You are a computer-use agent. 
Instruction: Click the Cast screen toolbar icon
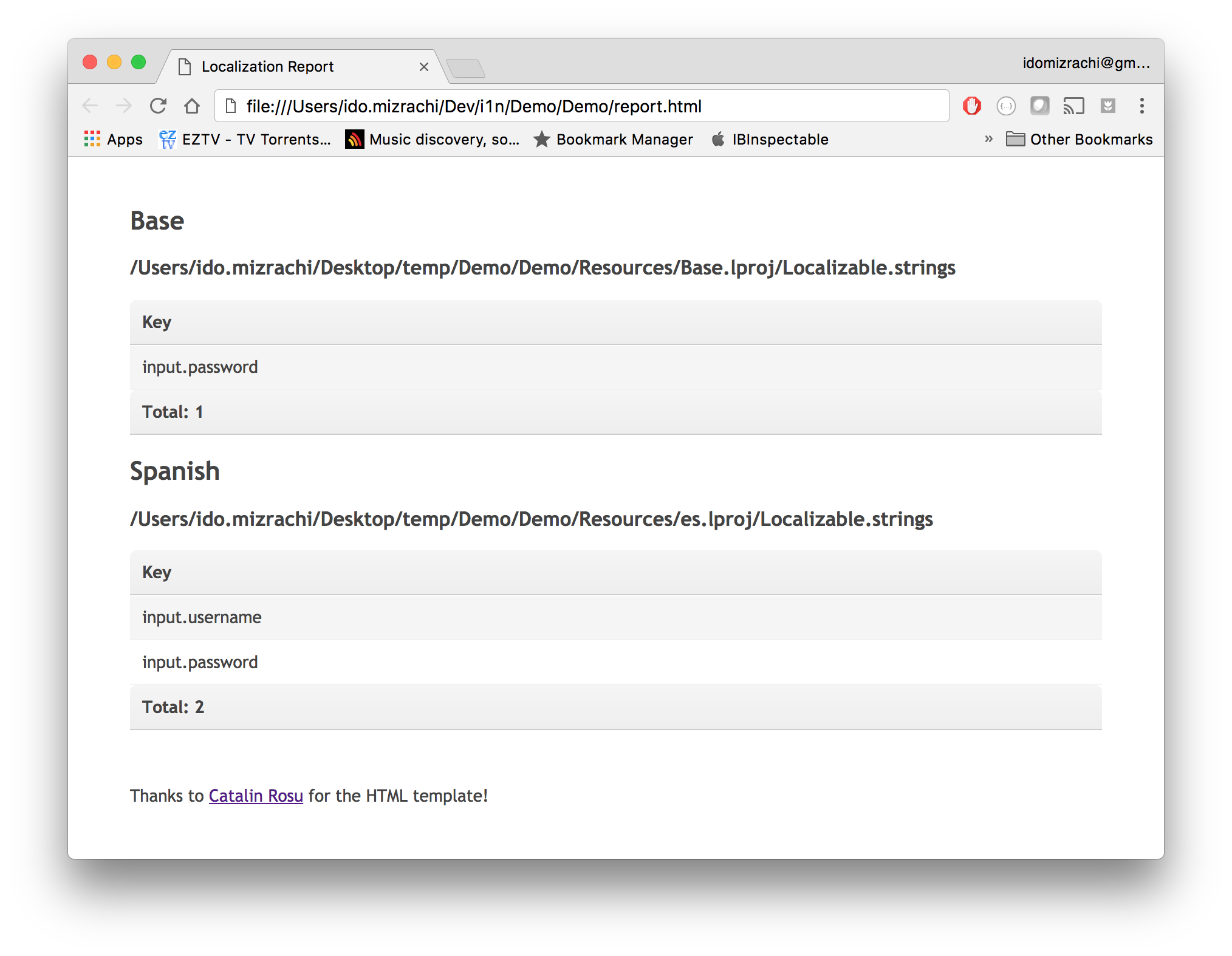point(1073,106)
